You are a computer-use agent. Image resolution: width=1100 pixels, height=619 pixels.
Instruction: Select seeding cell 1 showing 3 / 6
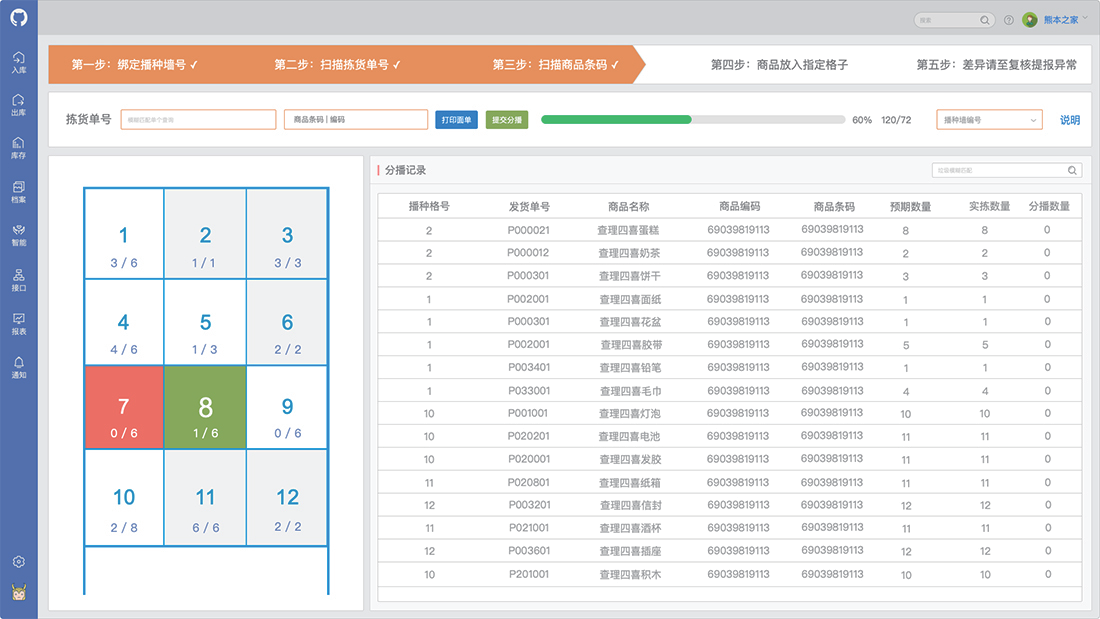pos(124,234)
